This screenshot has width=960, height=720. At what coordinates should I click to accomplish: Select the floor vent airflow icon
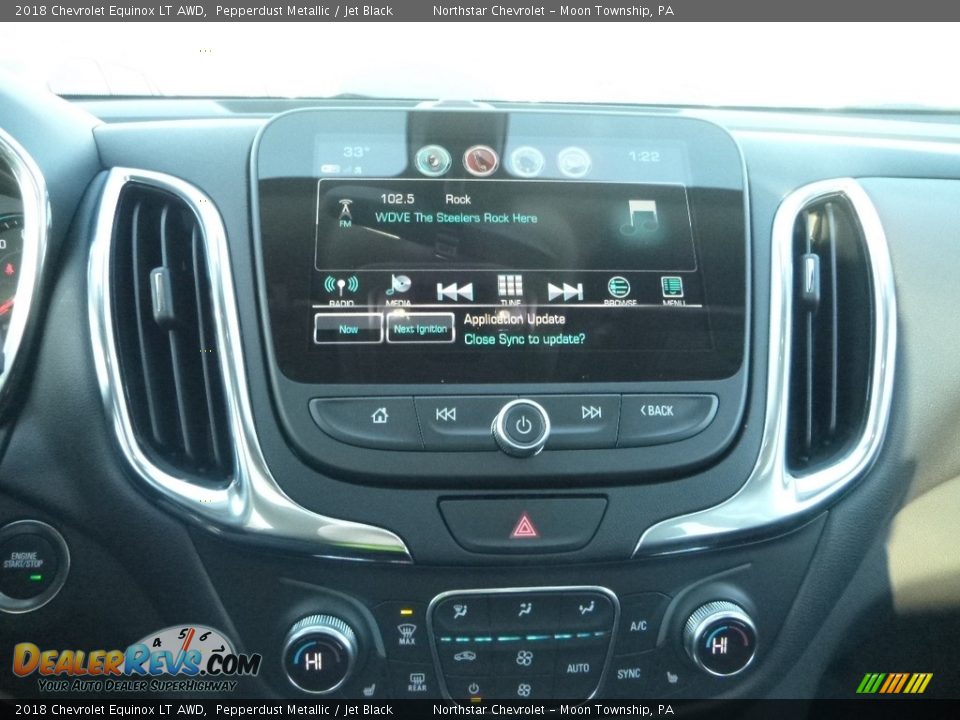point(588,610)
